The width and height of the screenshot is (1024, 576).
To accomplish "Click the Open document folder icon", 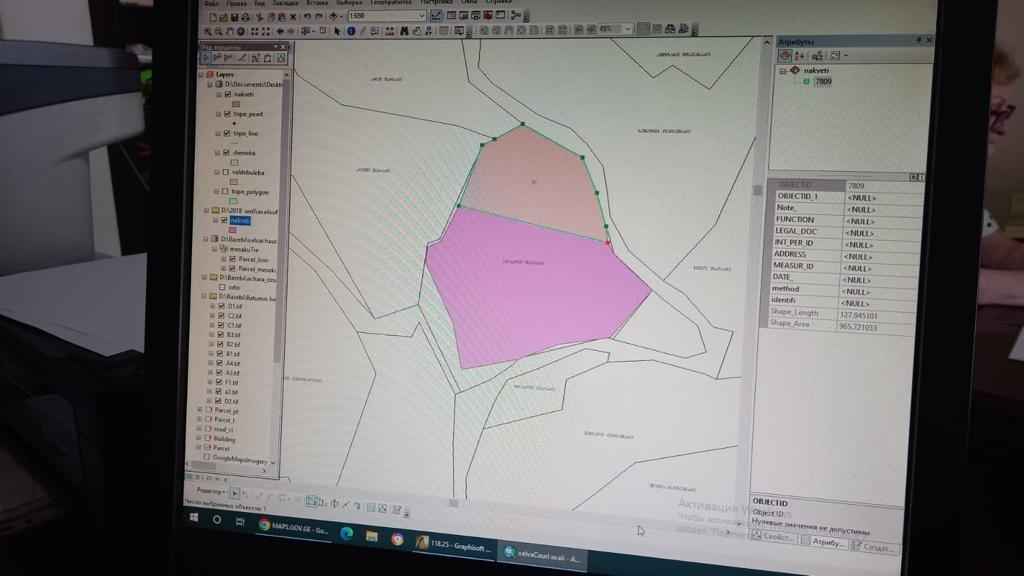I will [x=223, y=18].
